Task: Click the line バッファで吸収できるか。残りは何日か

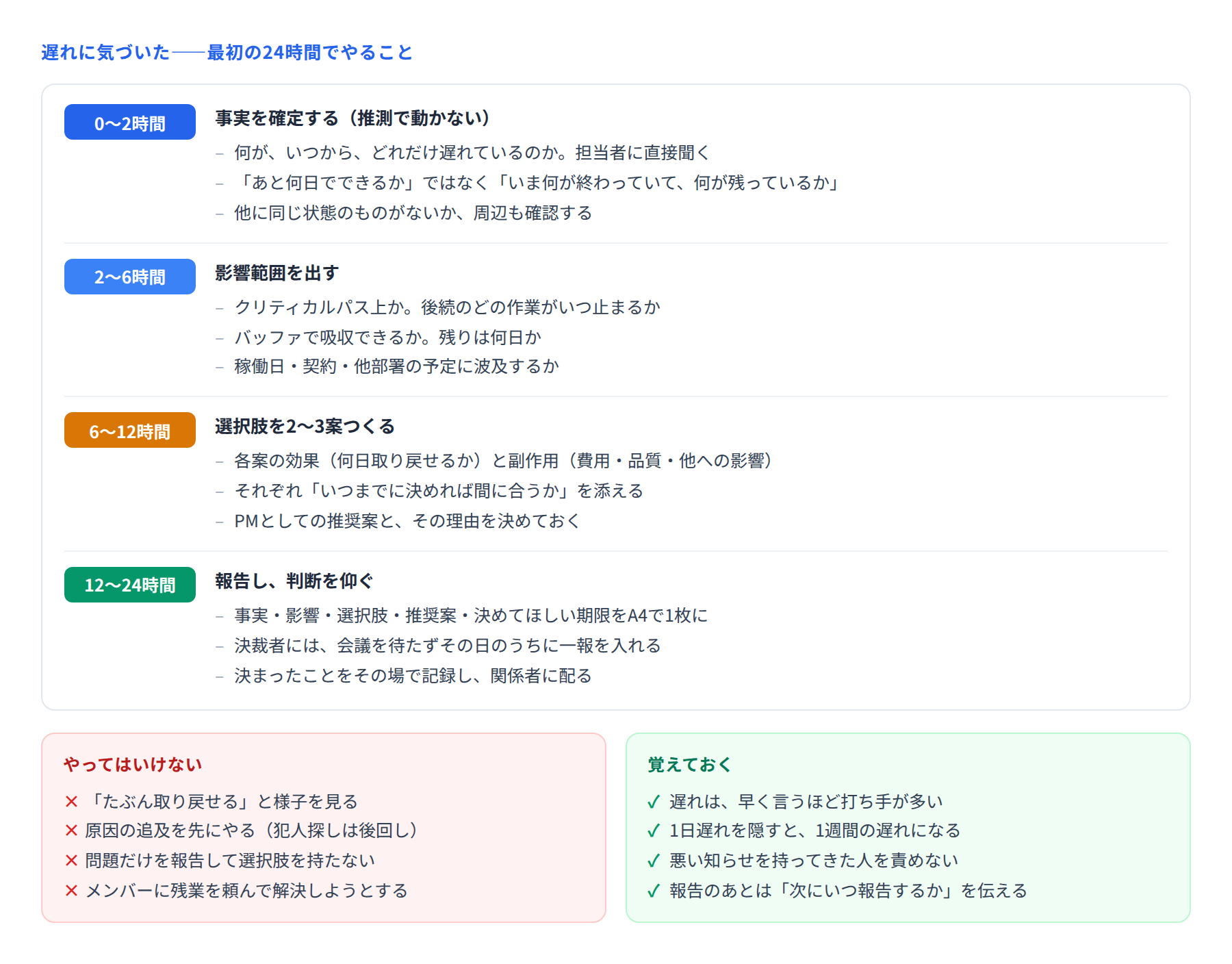Action: point(388,338)
